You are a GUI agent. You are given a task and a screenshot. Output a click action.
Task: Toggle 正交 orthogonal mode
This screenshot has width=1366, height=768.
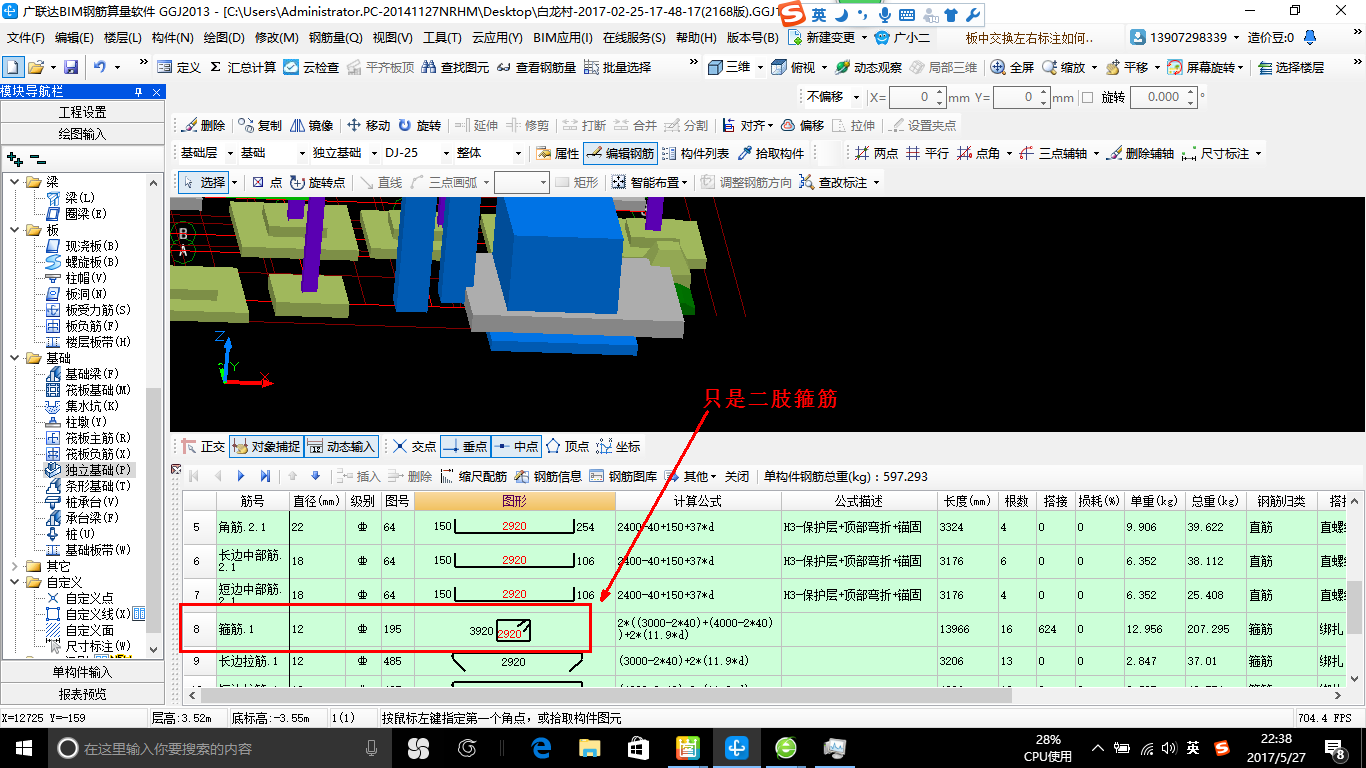pos(202,446)
